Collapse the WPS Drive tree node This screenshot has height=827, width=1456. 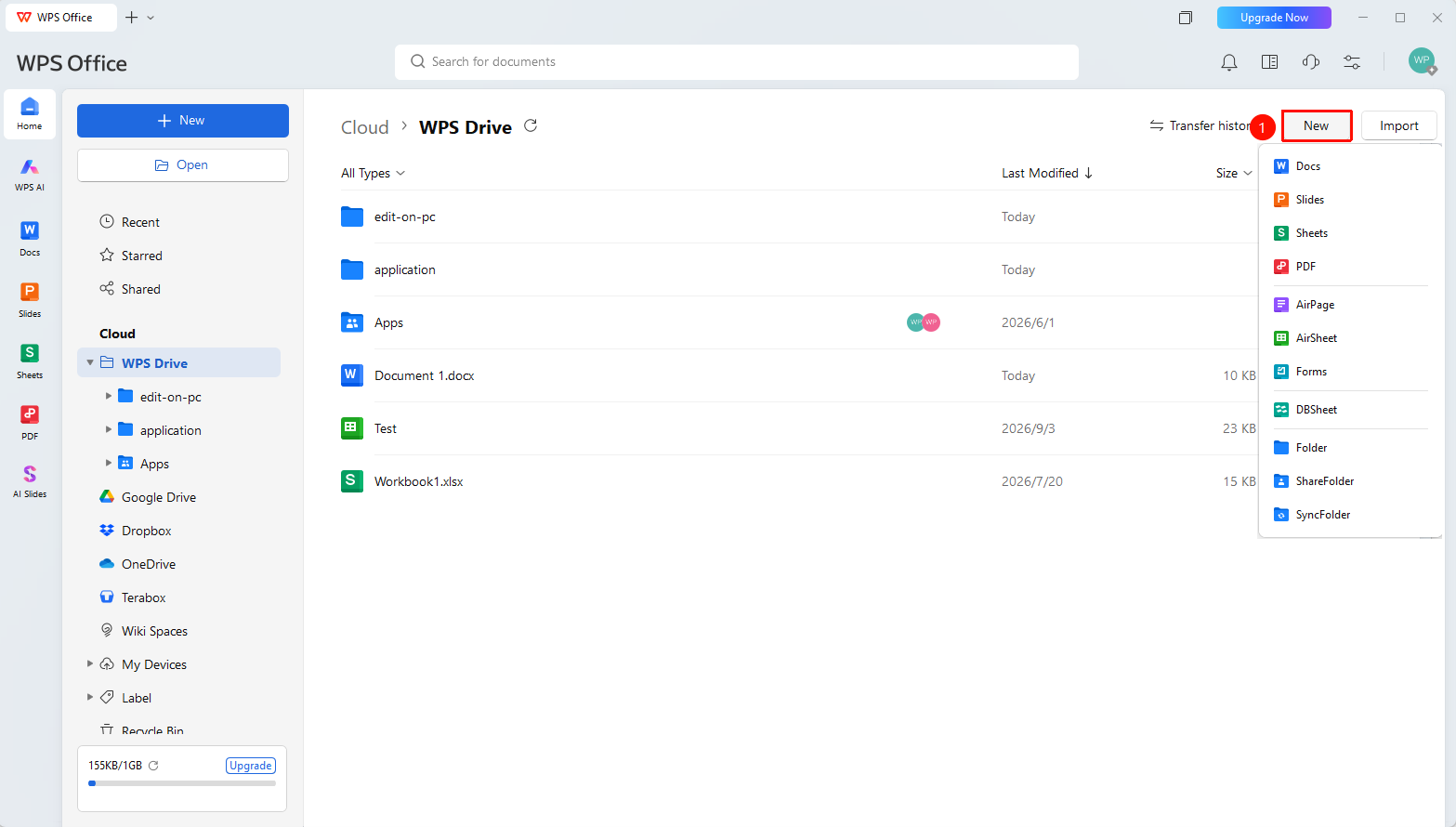(90, 362)
